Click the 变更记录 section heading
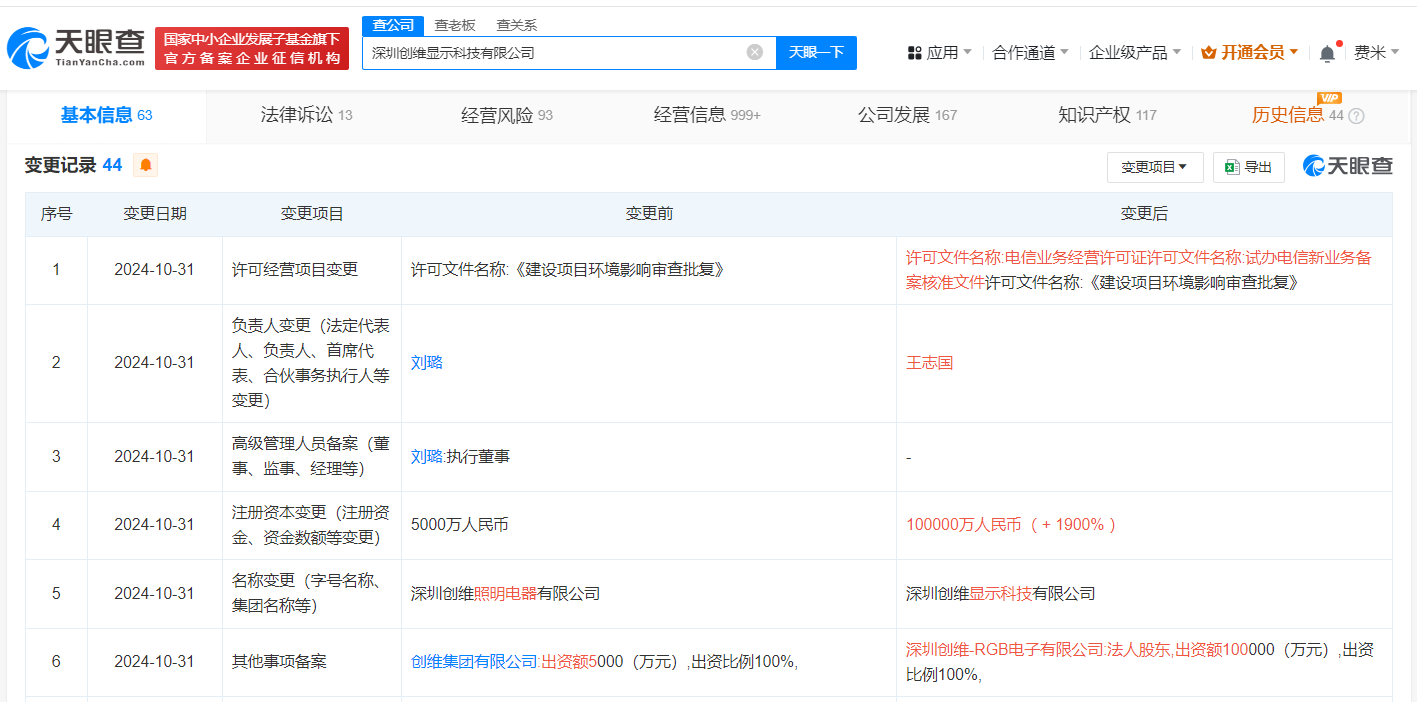Viewport: 1417px width, 702px height. pos(60,165)
